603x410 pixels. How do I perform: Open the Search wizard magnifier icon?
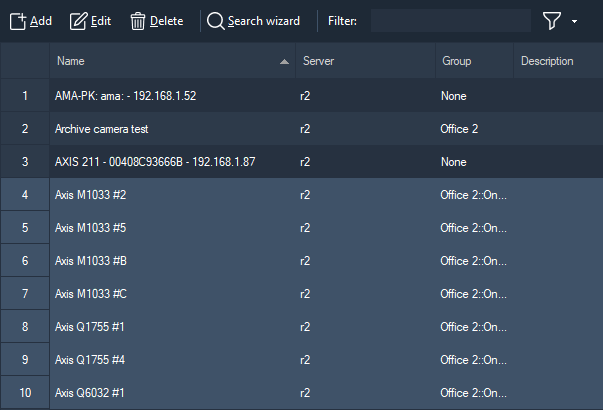[215, 21]
